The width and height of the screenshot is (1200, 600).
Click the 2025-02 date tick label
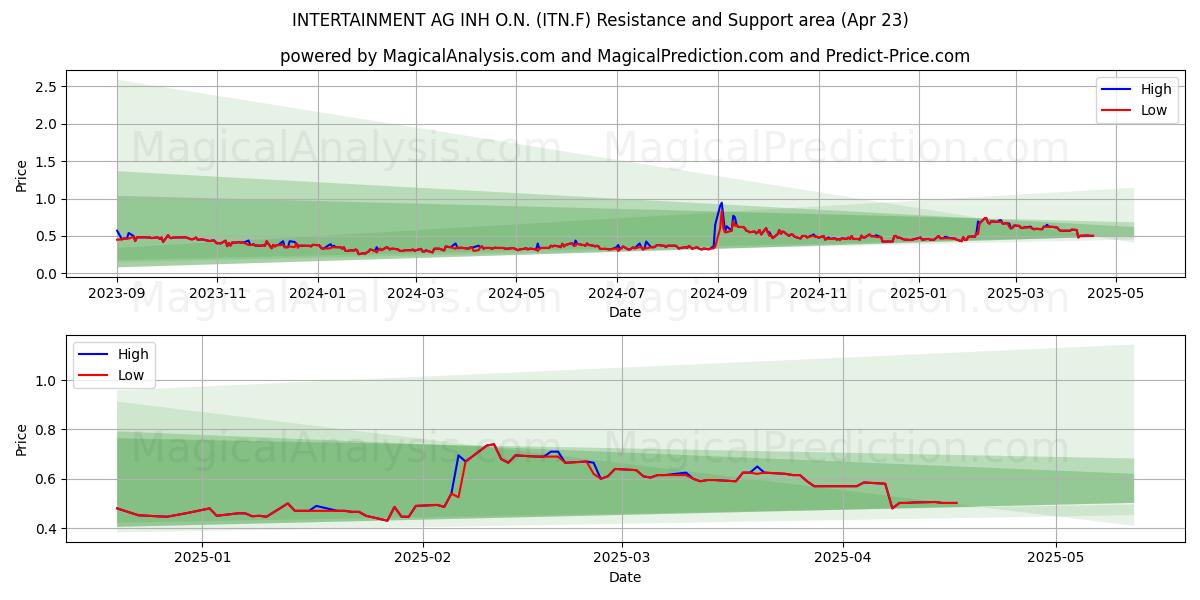point(422,558)
